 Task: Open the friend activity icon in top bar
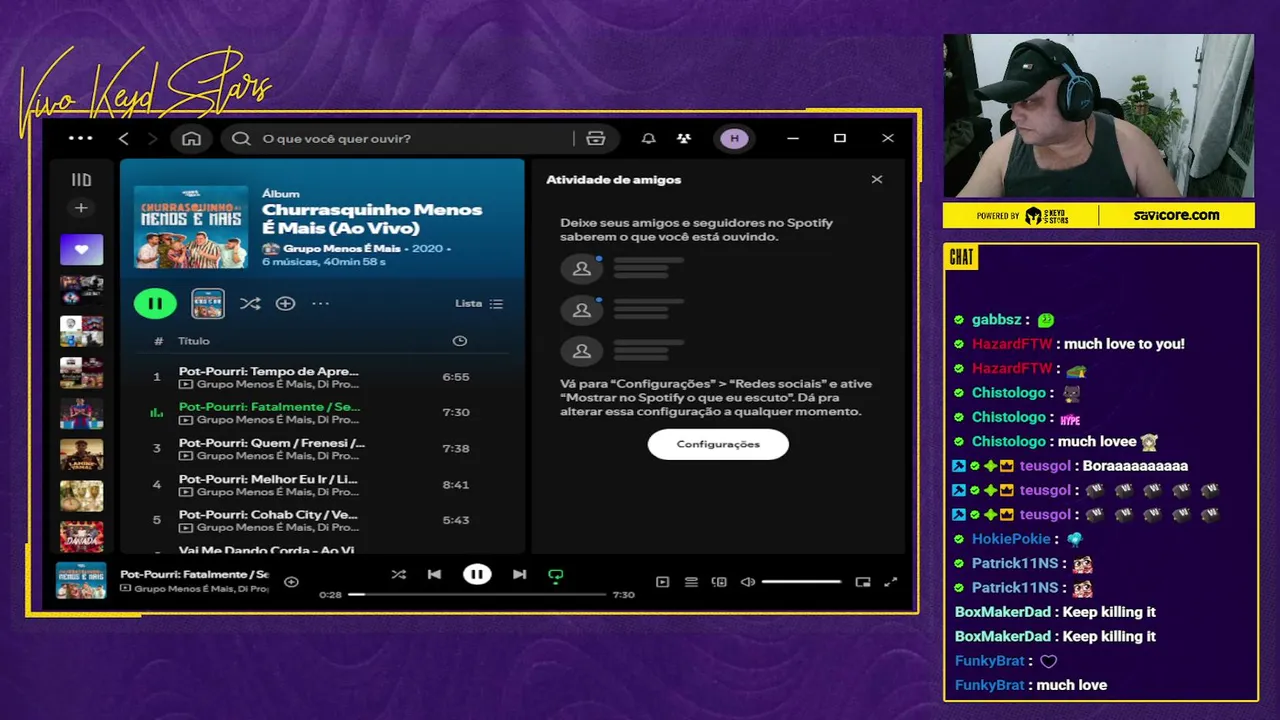[684, 139]
